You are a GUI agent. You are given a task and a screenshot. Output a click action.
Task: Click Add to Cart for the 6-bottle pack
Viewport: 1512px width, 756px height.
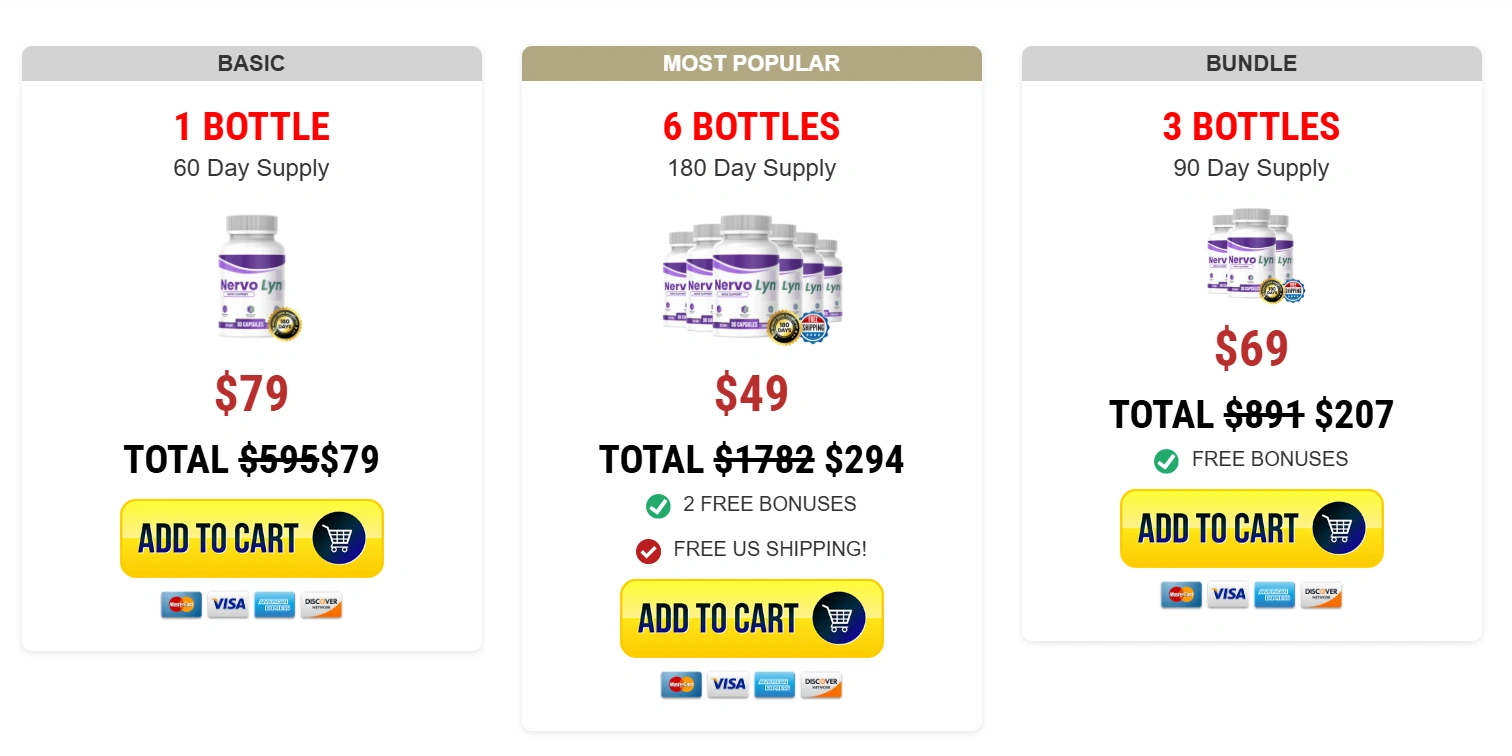point(751,618)
